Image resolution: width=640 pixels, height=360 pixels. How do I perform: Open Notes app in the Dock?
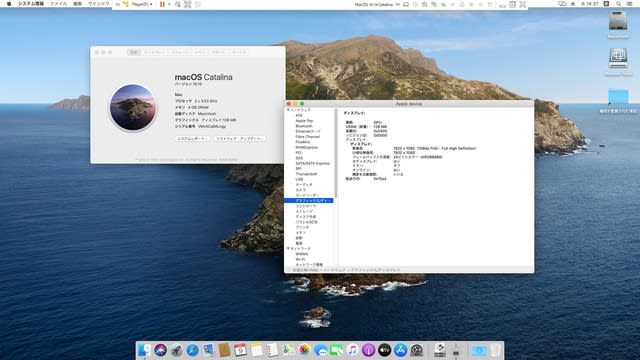256,350
